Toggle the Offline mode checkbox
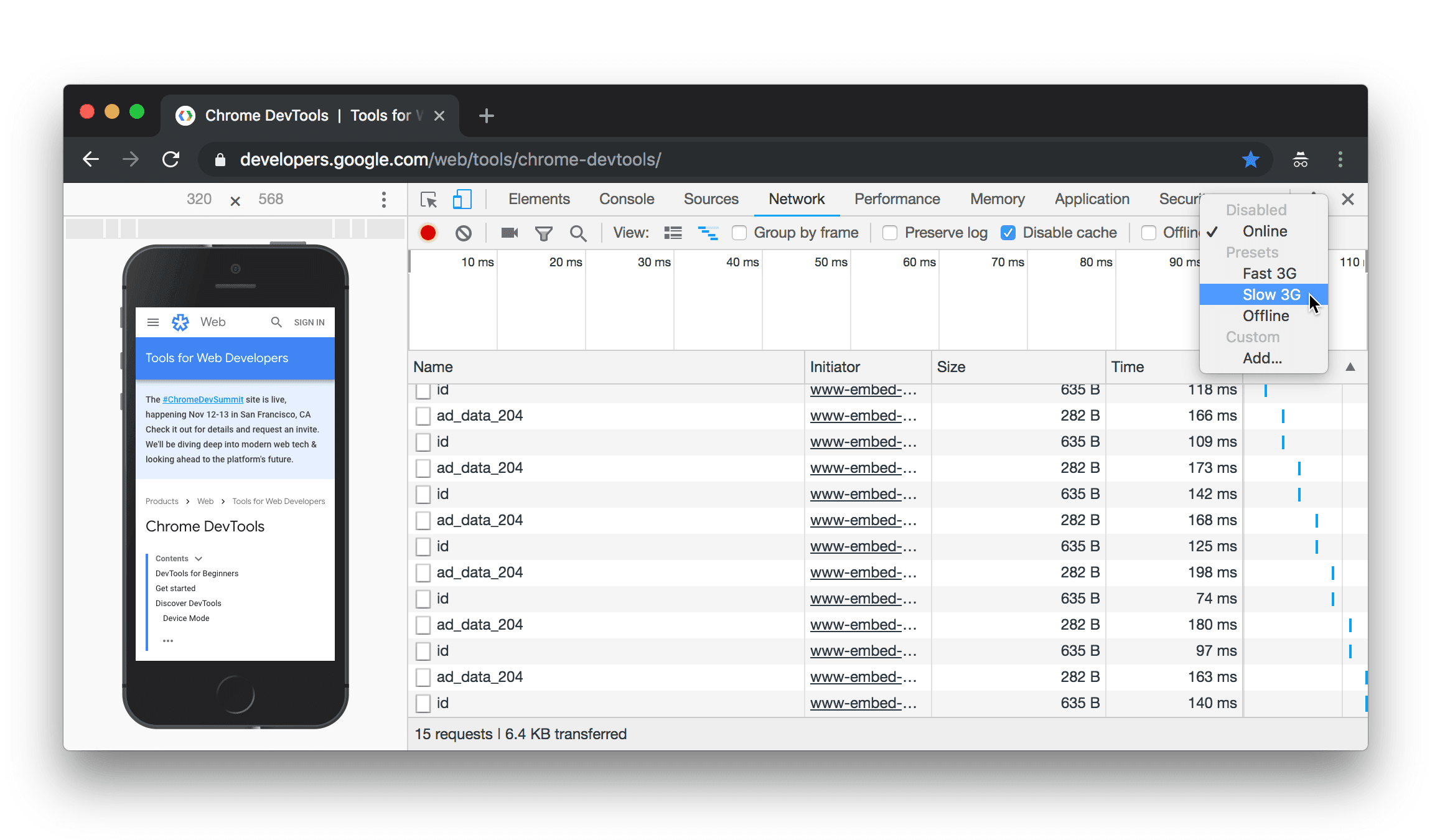The width and height of the screenshot is (1445, 840). 1149,232
